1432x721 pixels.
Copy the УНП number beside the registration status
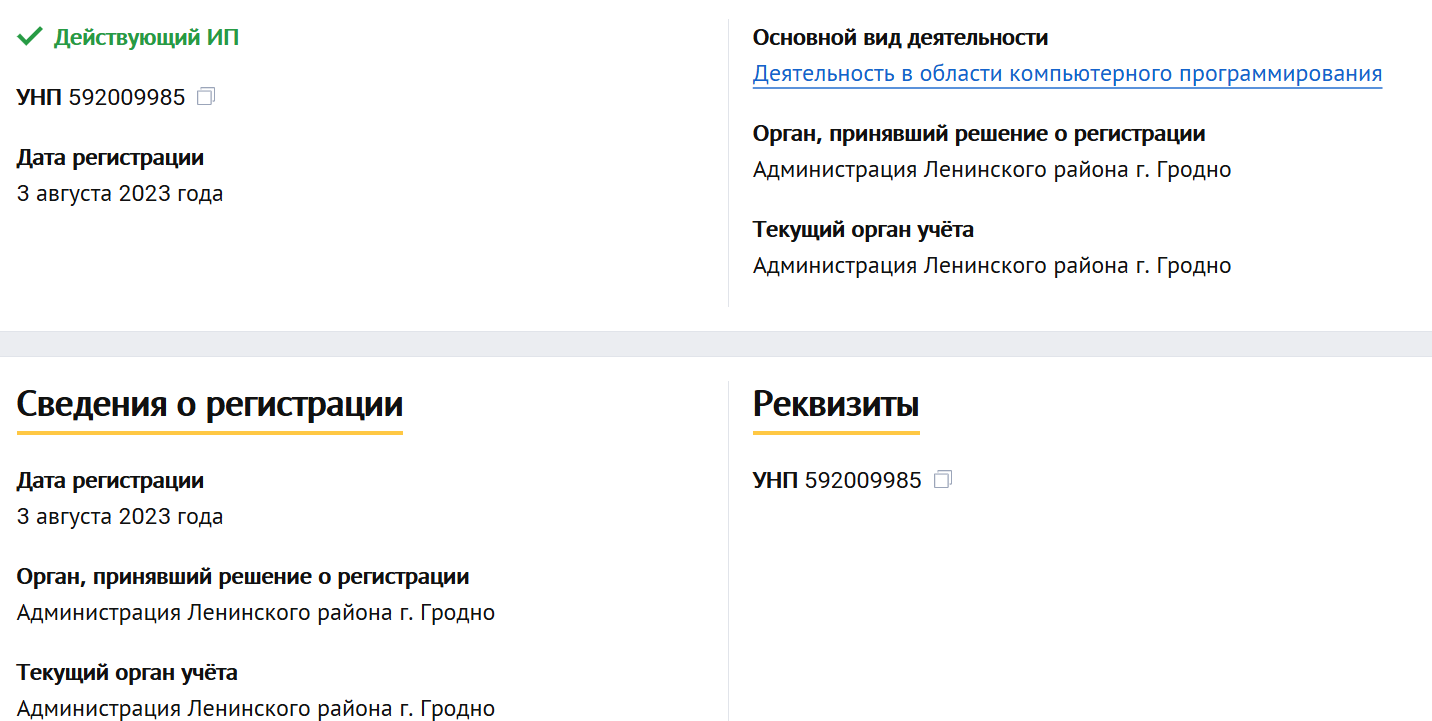[206, 97]
